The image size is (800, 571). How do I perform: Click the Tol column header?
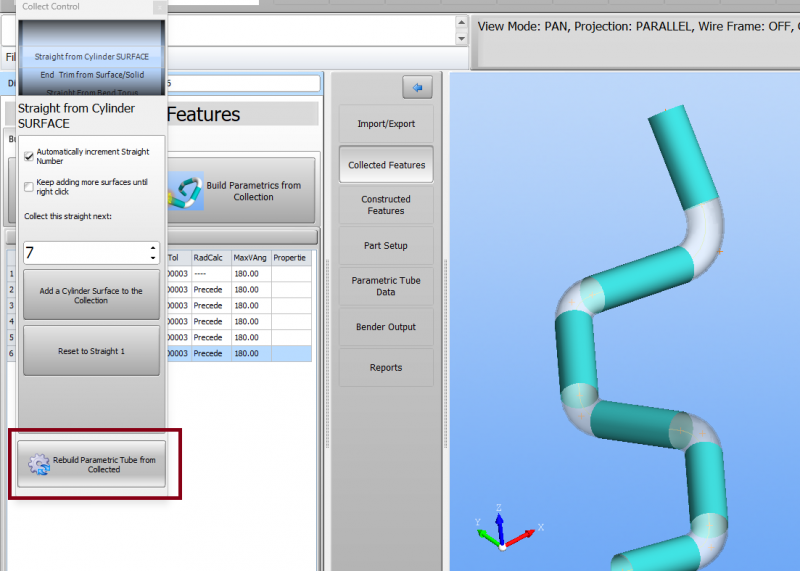tap(179, 258)
